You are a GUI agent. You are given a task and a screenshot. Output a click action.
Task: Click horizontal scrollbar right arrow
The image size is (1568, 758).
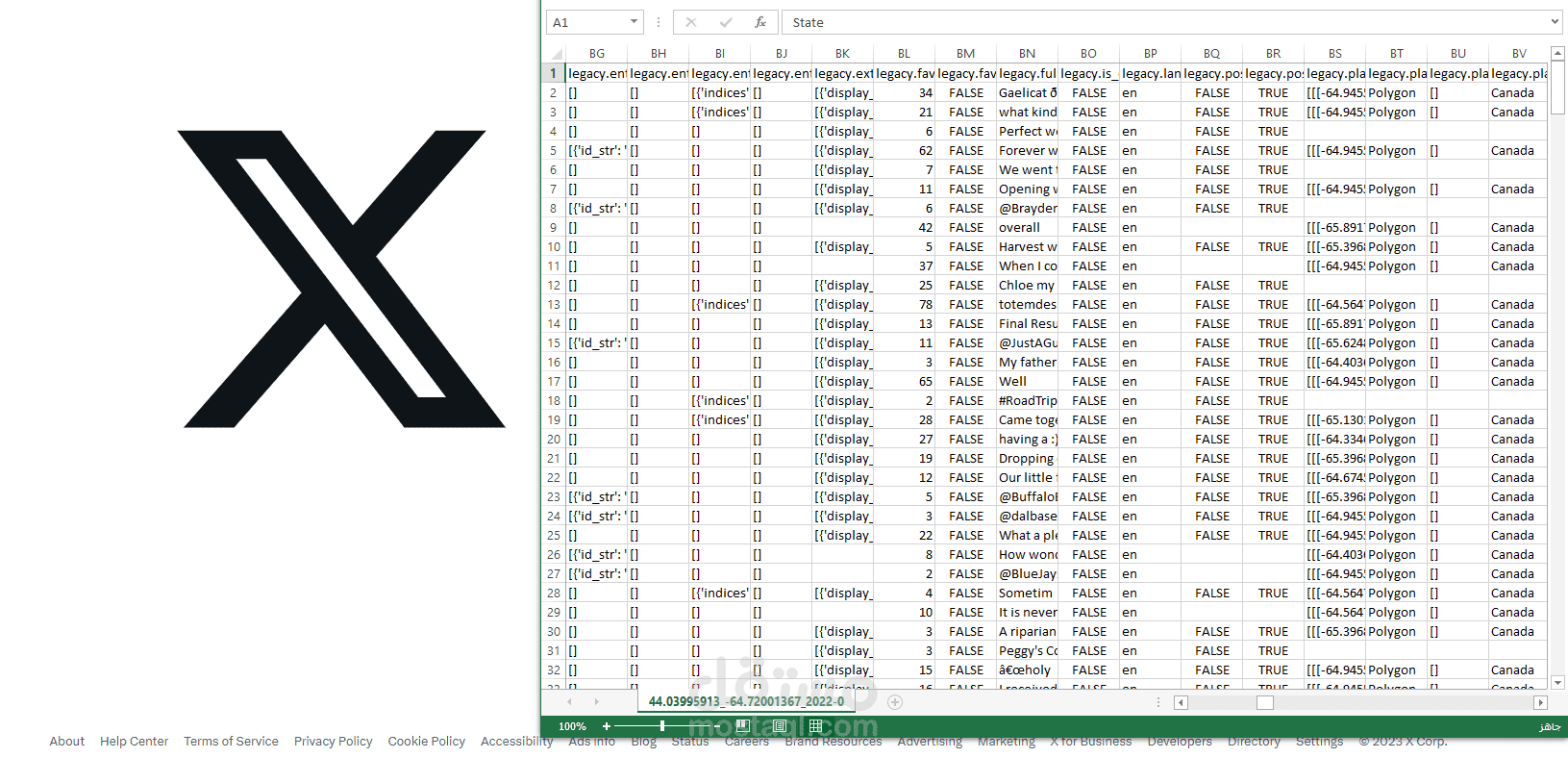1540,702
